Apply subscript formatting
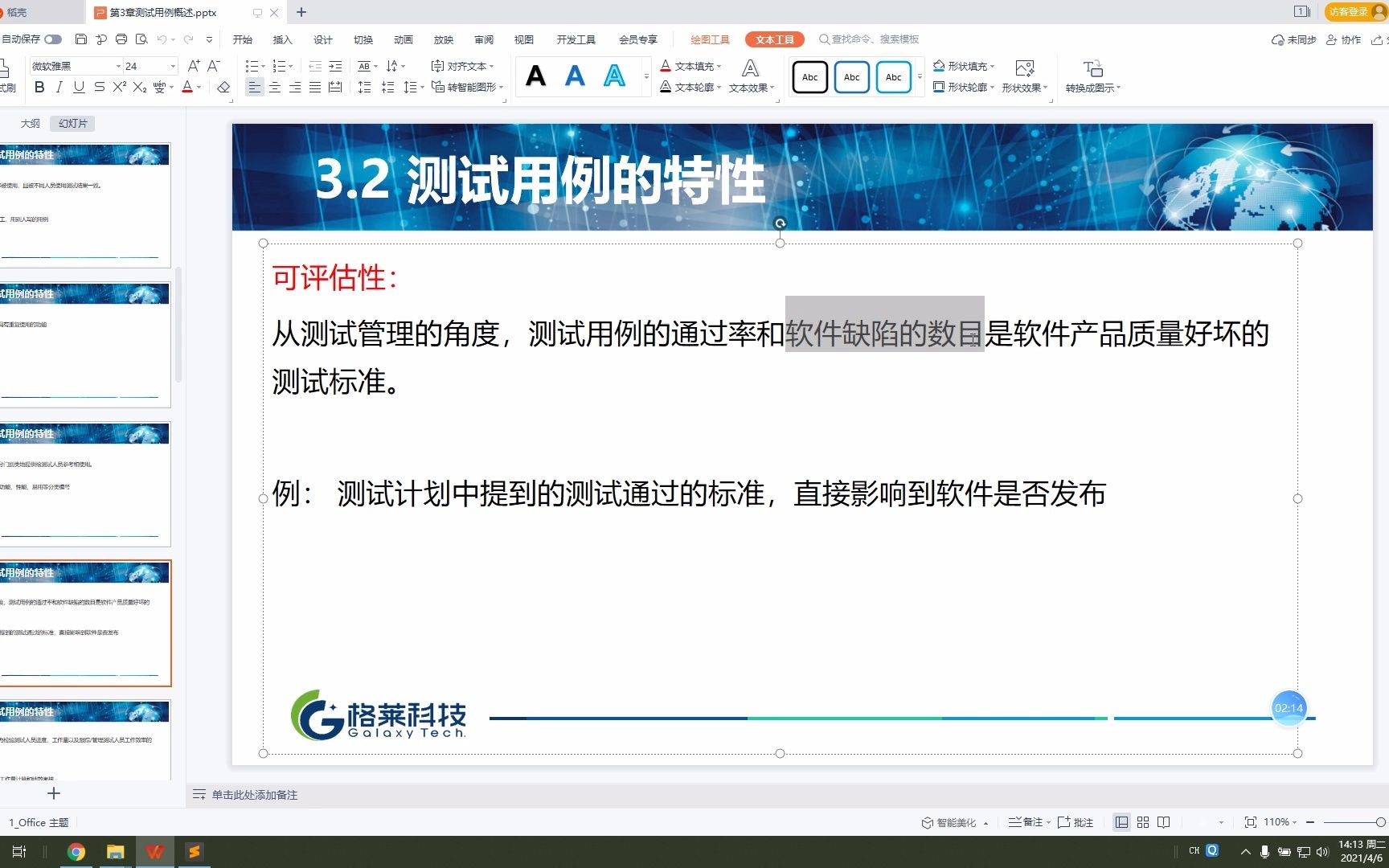The width and height of the screenshot is (1389, 868). 139,87
